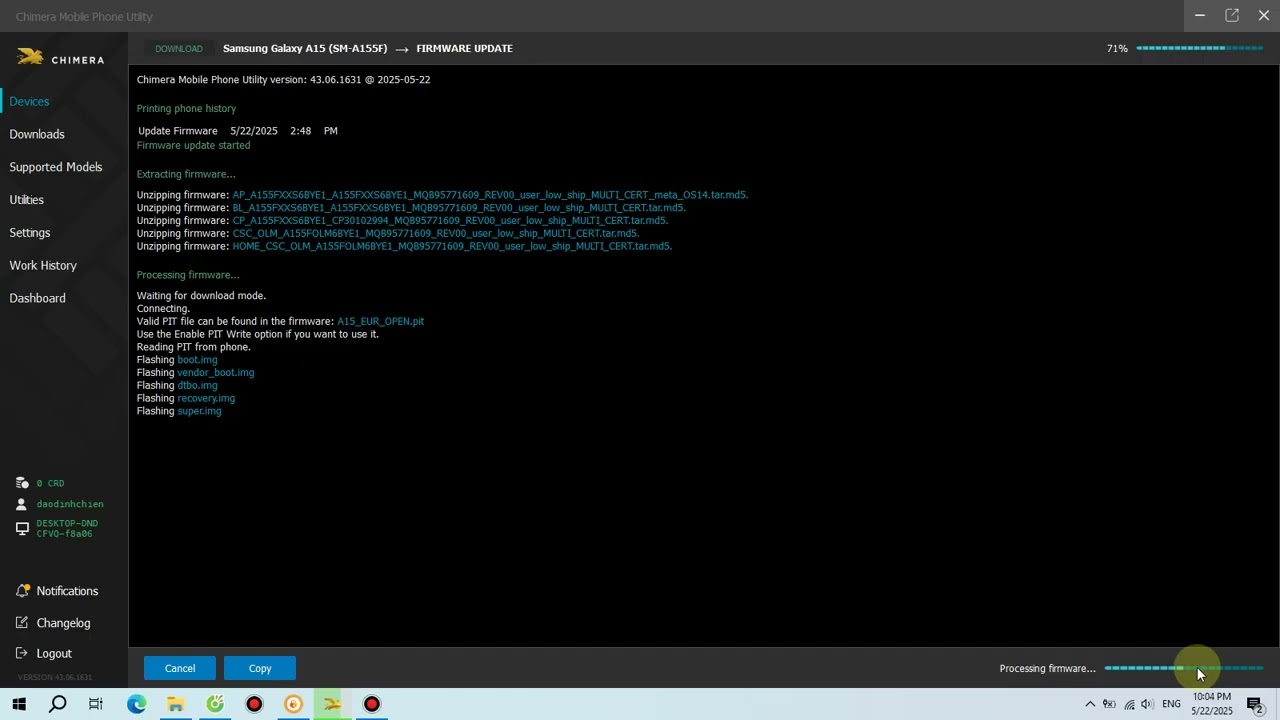
Task: Click the bottom Processing firmware progress bar
Action: pos(1184,668)
